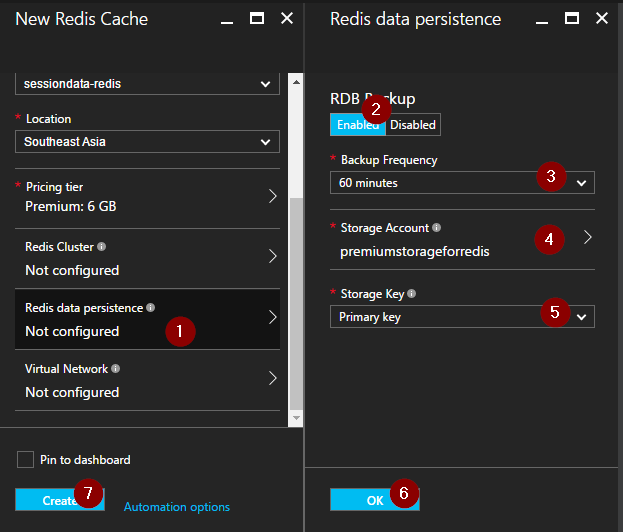Open the Redis Cluster configuration item
623x532 pixels.
[147, 258]
